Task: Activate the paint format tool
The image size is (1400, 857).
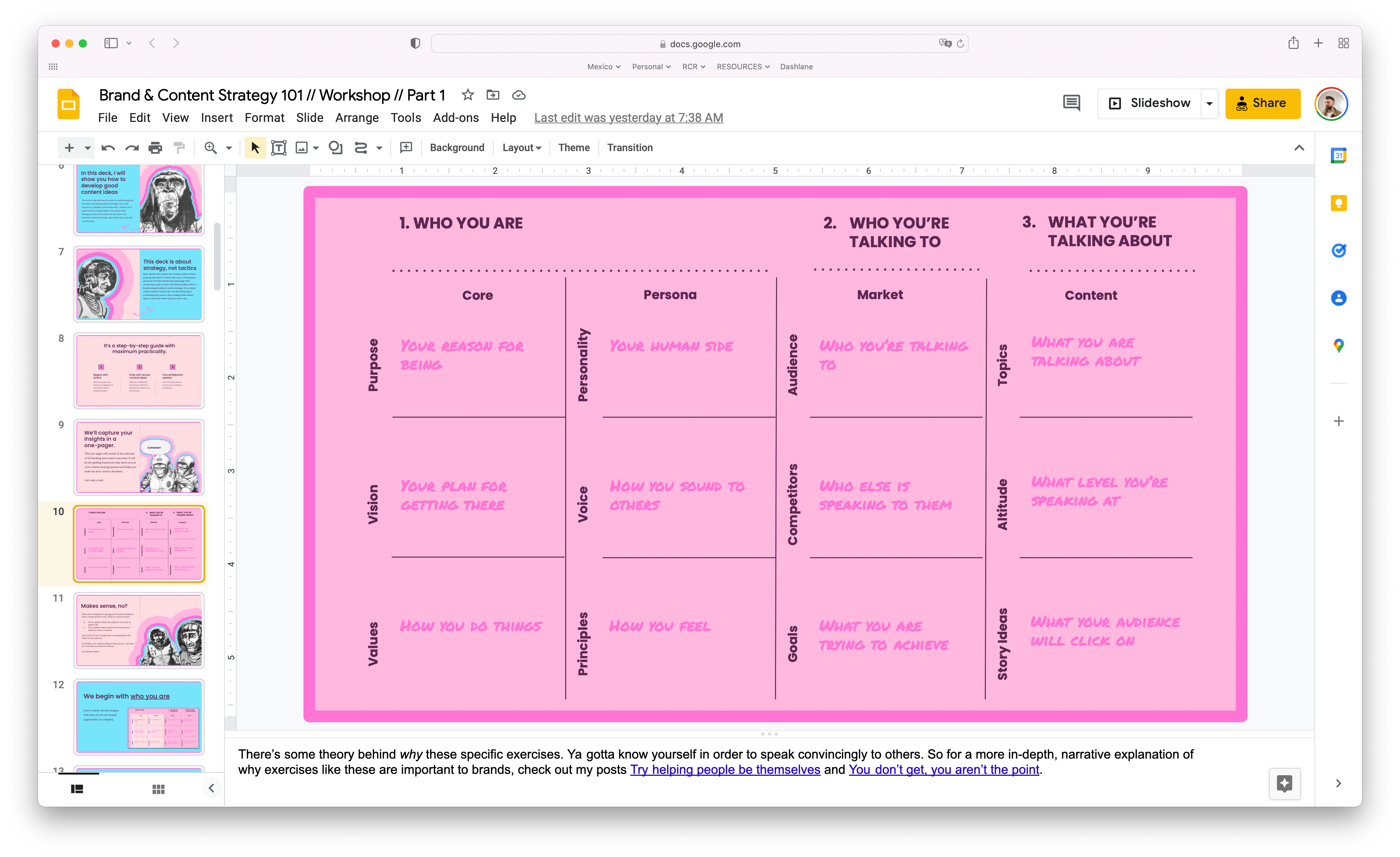Action: pyautogui.click(x=179, y=148)
